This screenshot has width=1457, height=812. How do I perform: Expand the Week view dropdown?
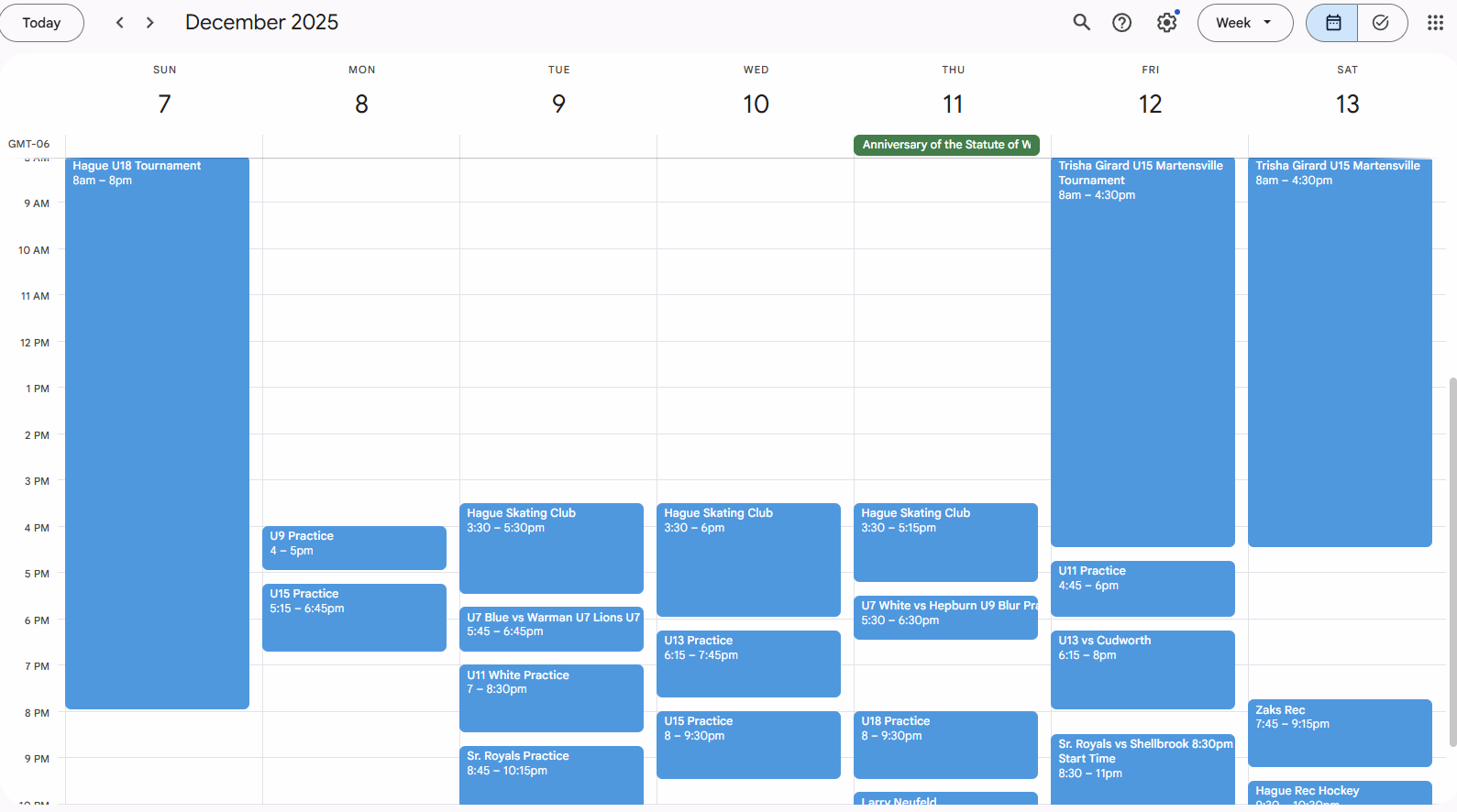point(1244,23)
